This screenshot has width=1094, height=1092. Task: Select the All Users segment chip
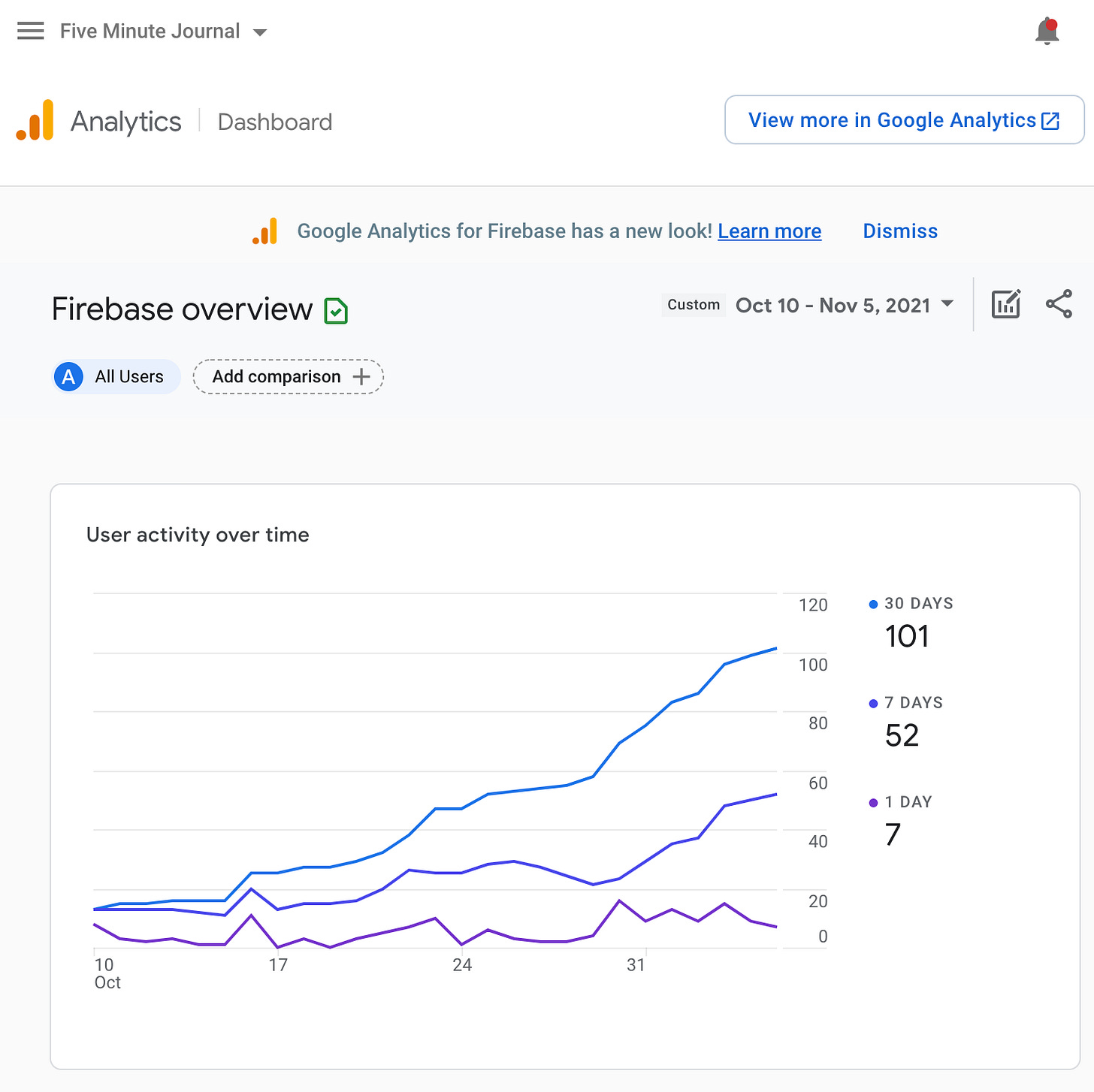116,376
